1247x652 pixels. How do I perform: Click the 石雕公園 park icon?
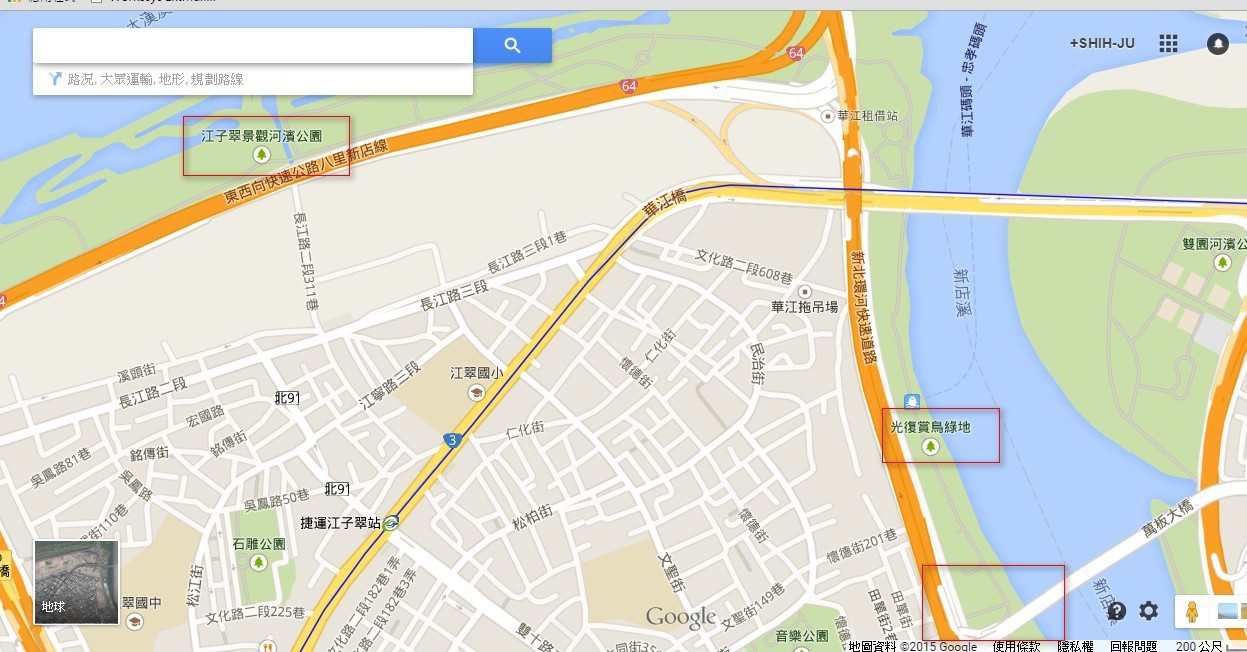[x=259, y=563]
